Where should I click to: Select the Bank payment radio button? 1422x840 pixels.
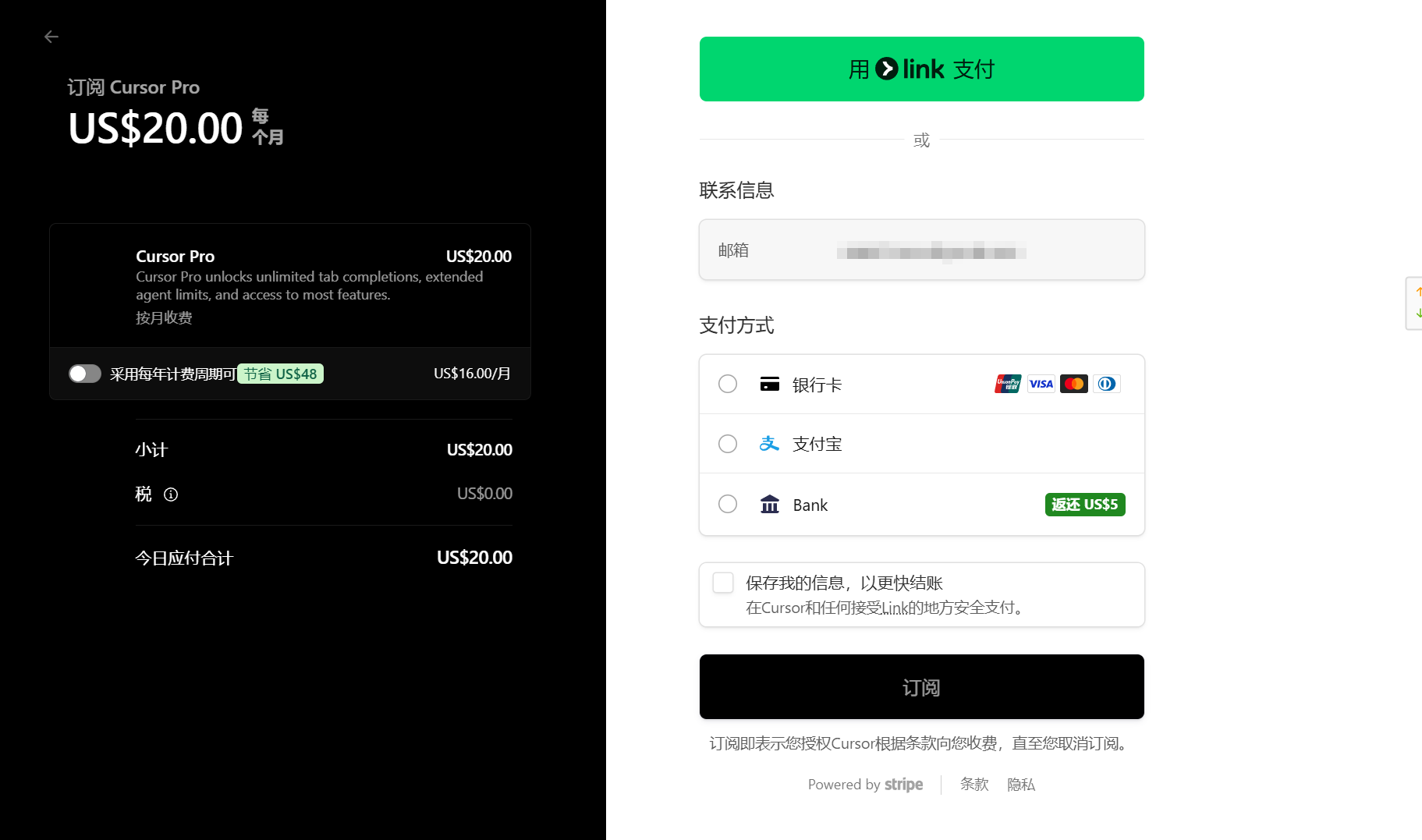(728, 504)
